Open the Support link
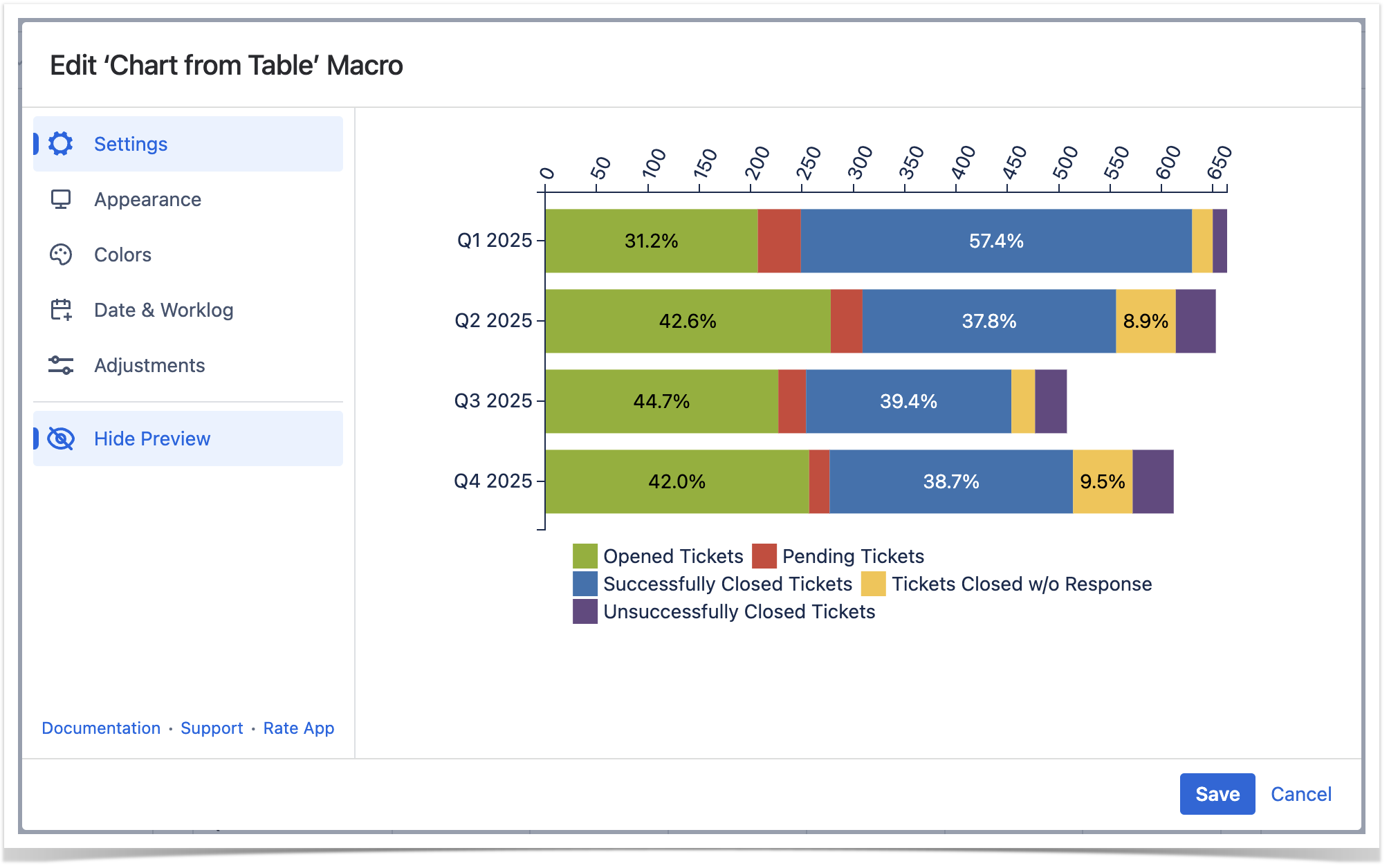 coord(212,728)
